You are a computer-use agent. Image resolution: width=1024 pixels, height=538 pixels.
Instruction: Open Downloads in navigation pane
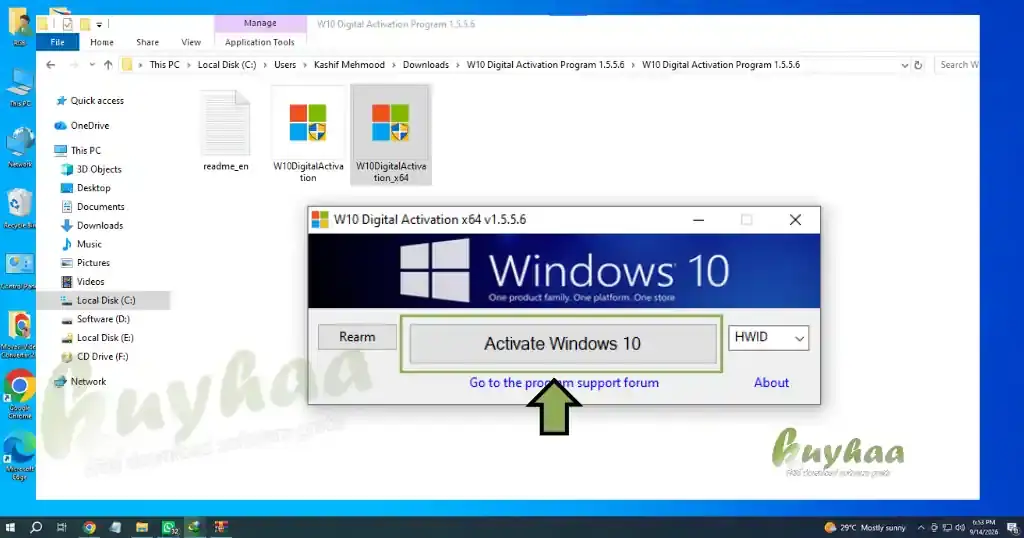coord(91,225)
